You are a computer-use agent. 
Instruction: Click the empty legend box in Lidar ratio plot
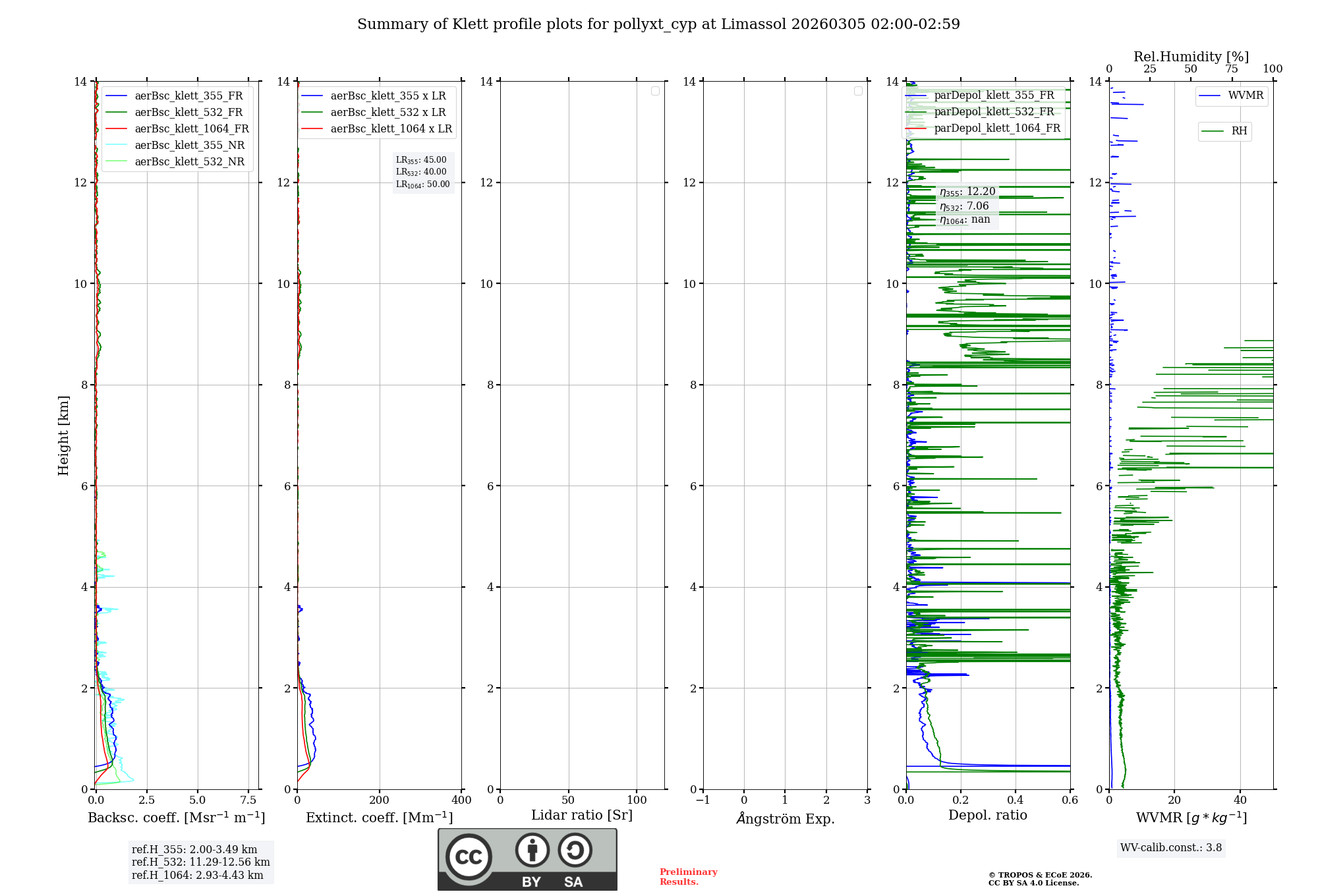tap(655, 91)
